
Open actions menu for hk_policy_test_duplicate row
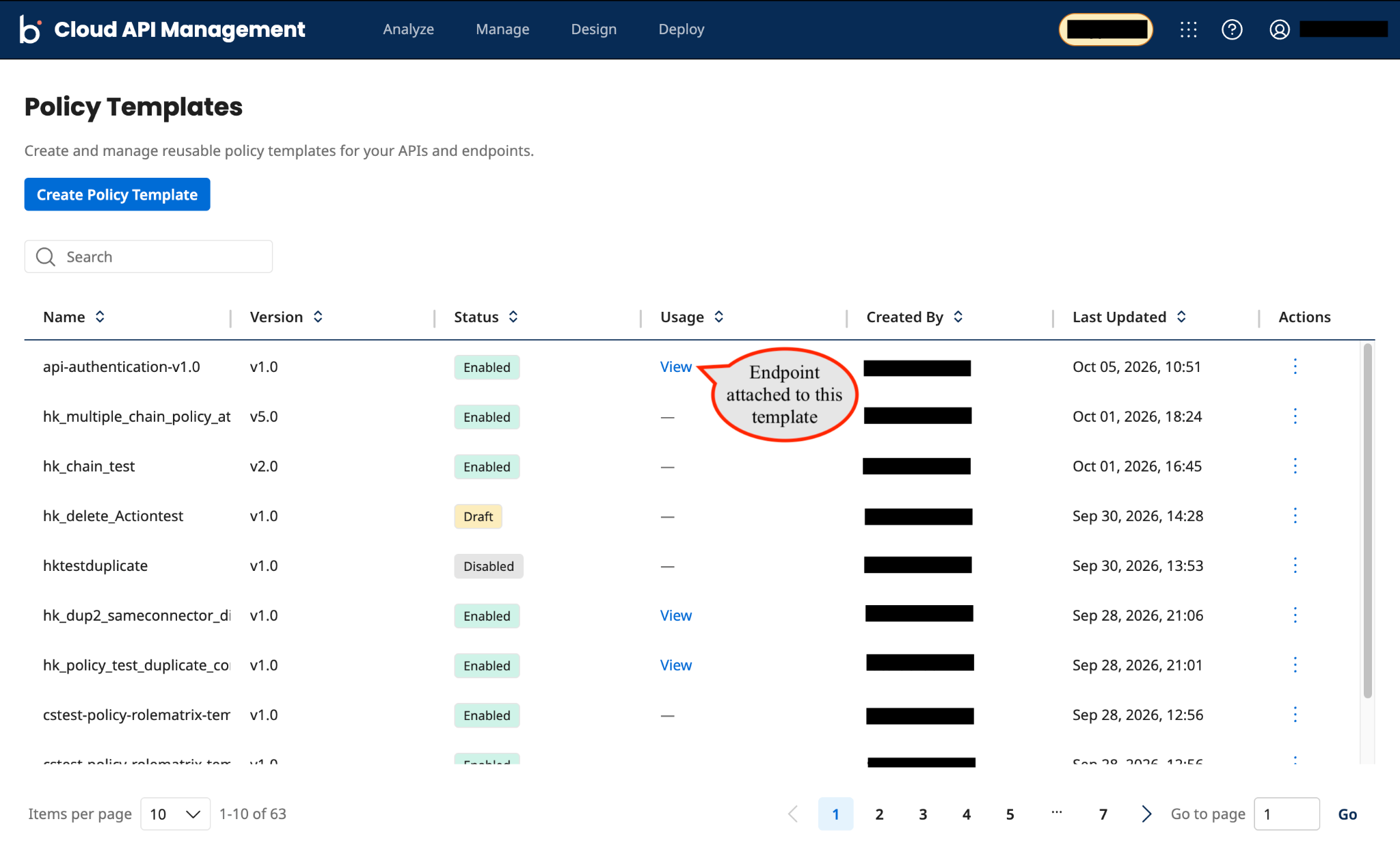click(1295, 665)
